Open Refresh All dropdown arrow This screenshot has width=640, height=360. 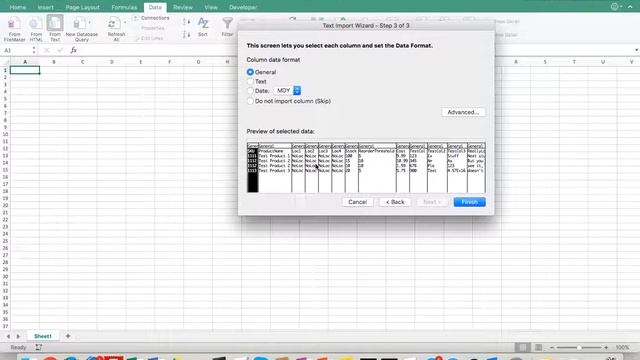click(125, 22)
